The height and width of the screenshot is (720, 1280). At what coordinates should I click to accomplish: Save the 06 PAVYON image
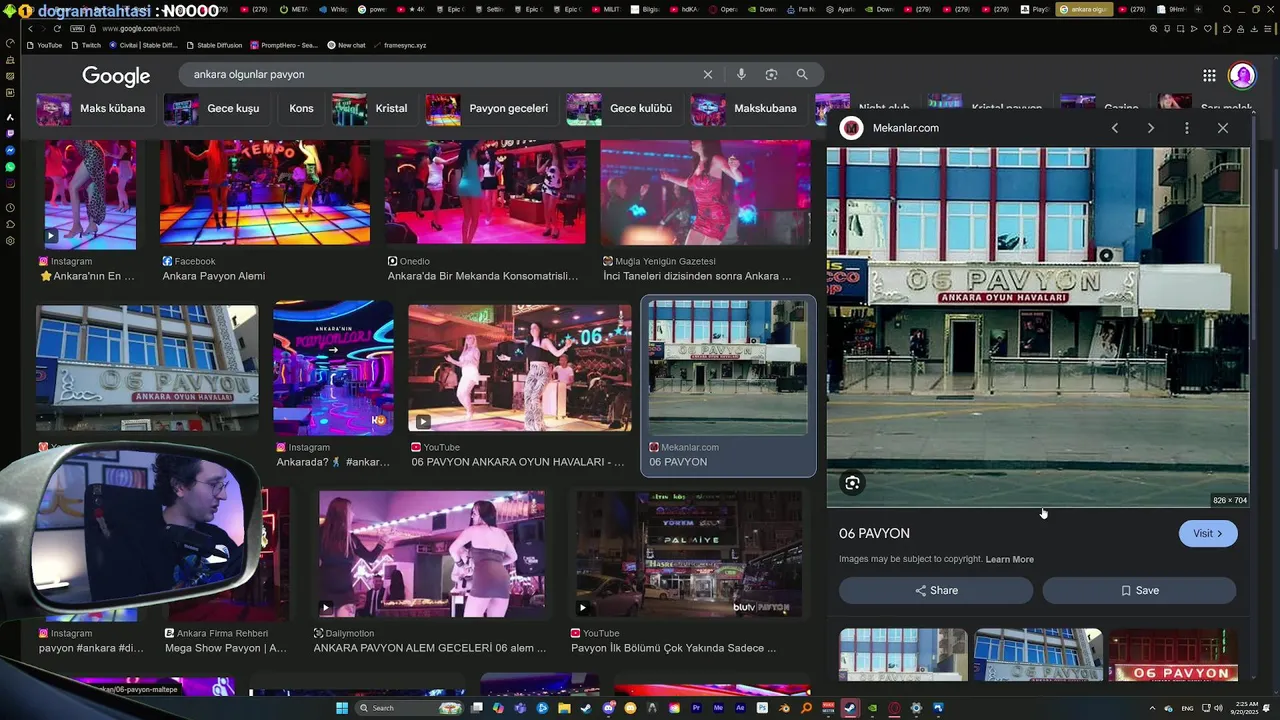(1139, 590)
